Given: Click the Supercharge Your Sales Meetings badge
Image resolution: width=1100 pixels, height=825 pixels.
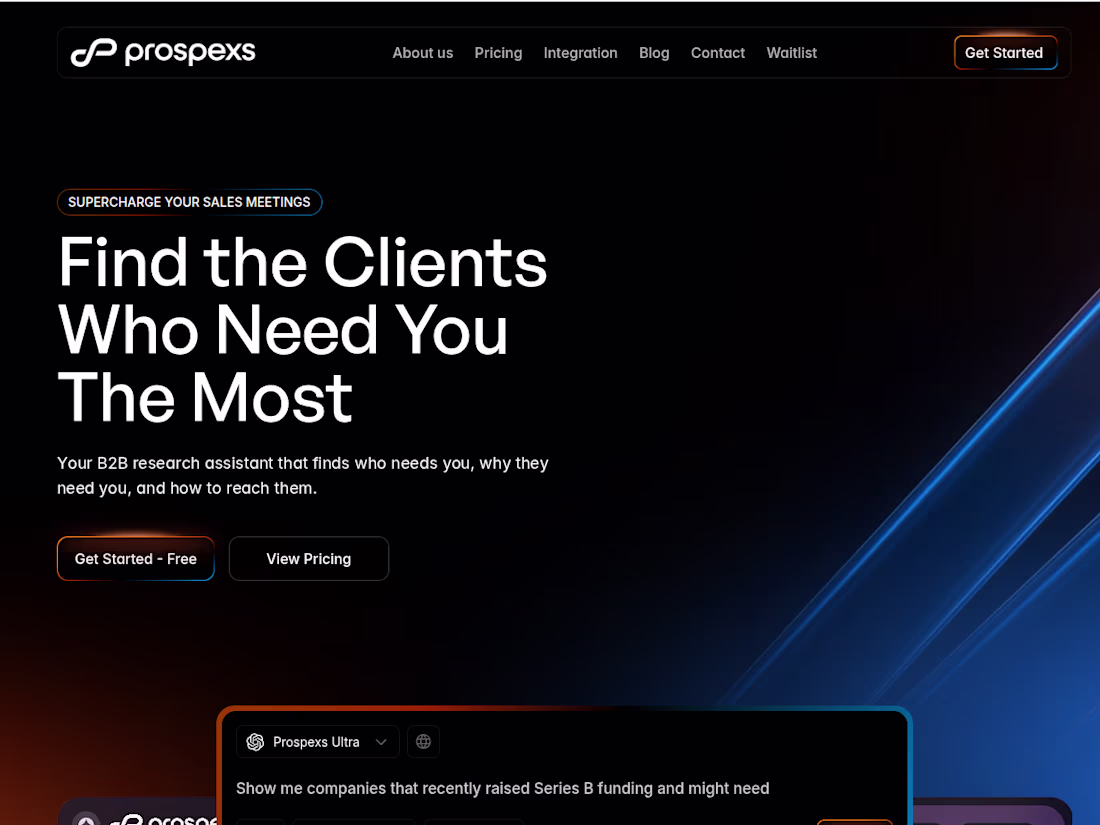Looking at the screenshot, I should (189, 202).
